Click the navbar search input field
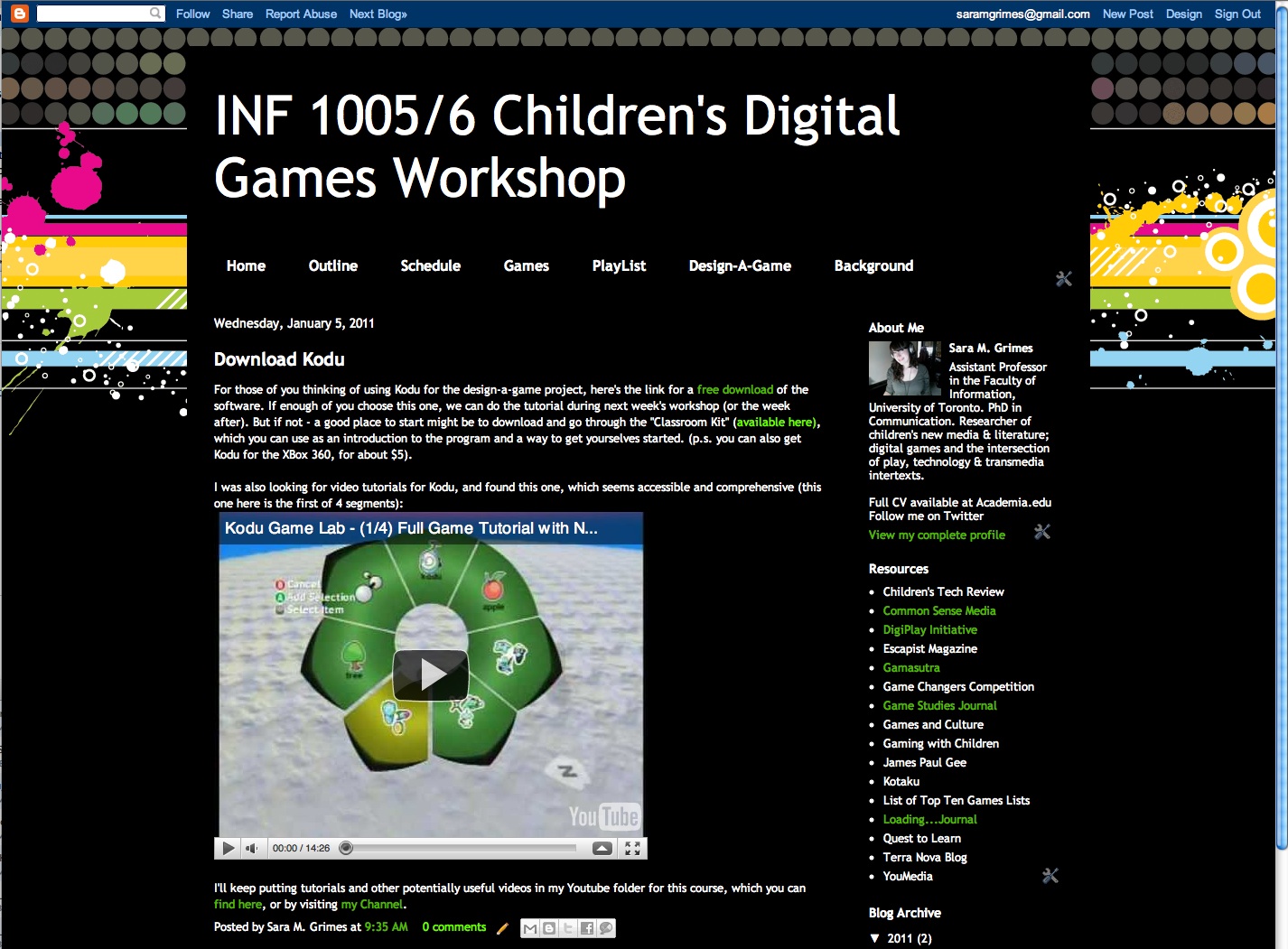This screenshot has height=949, width=1288. [x=92, y=14]
